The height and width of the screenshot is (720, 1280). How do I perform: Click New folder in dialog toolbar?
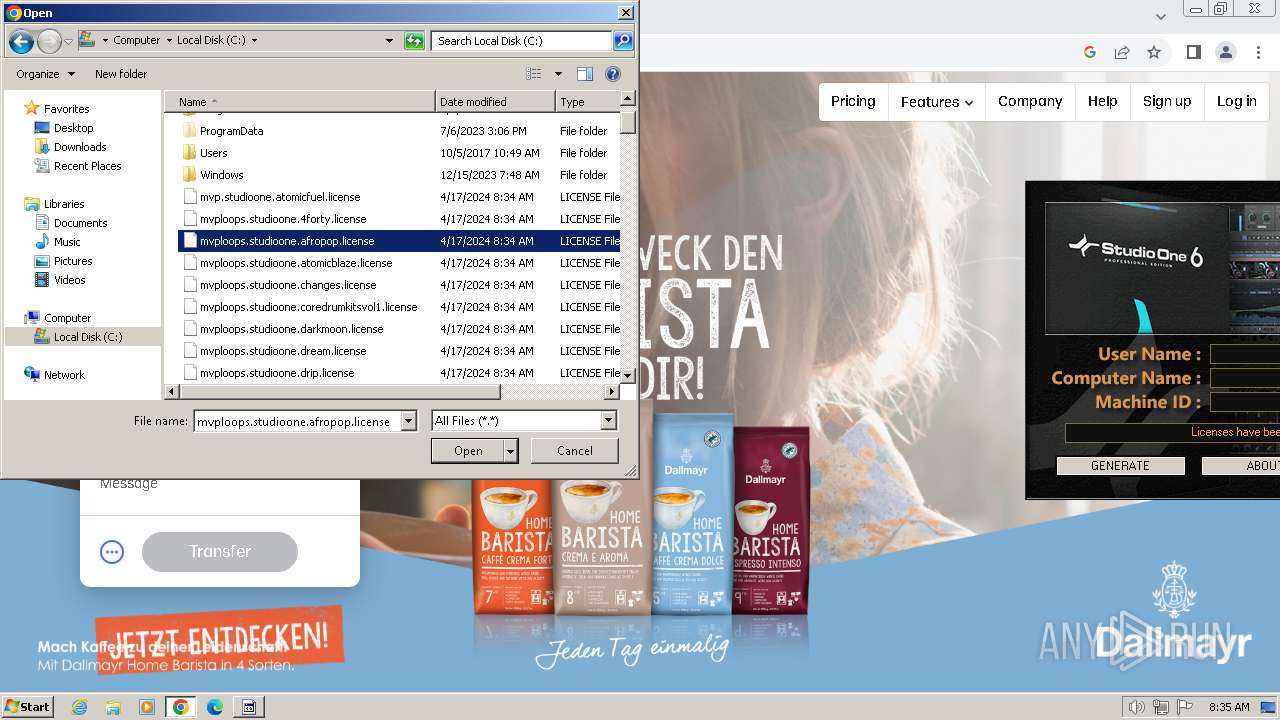pyautogui.click(x=121, y=74)
